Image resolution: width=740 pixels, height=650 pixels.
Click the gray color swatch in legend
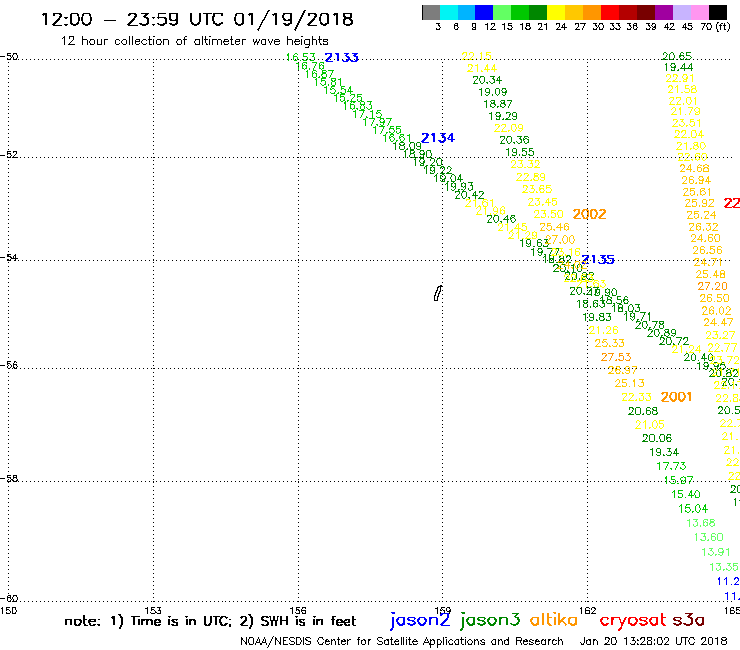[431, 12]
